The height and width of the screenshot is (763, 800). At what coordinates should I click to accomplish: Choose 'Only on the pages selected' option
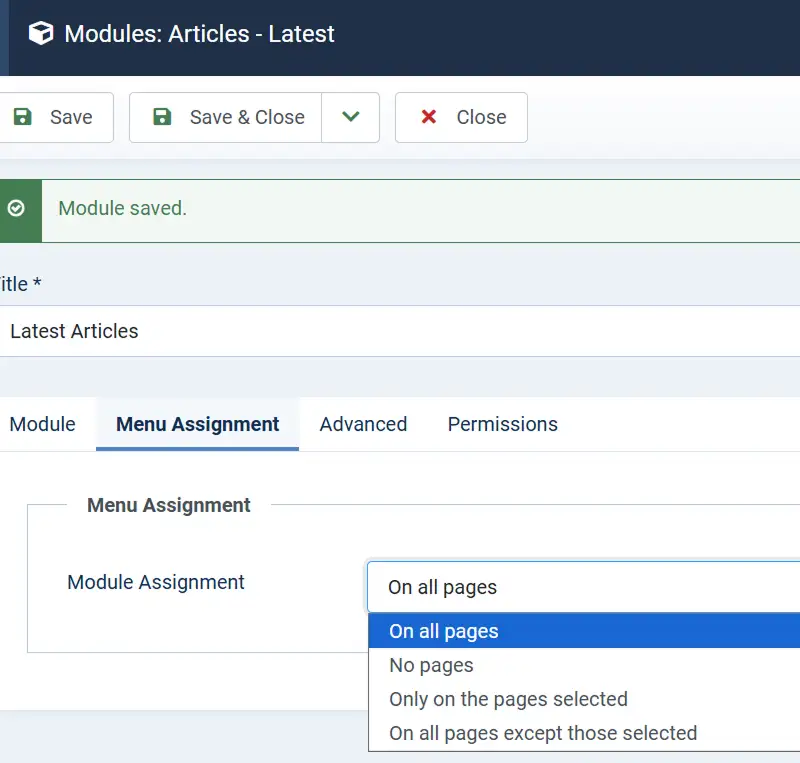[x=584, y=699]
